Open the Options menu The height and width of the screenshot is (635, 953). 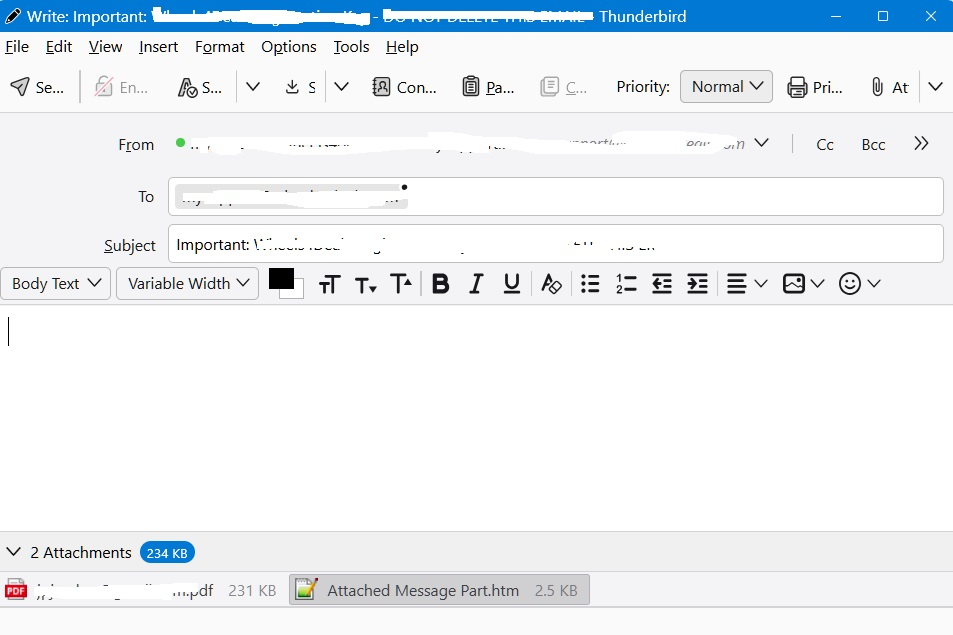click(x=288, y=47)
